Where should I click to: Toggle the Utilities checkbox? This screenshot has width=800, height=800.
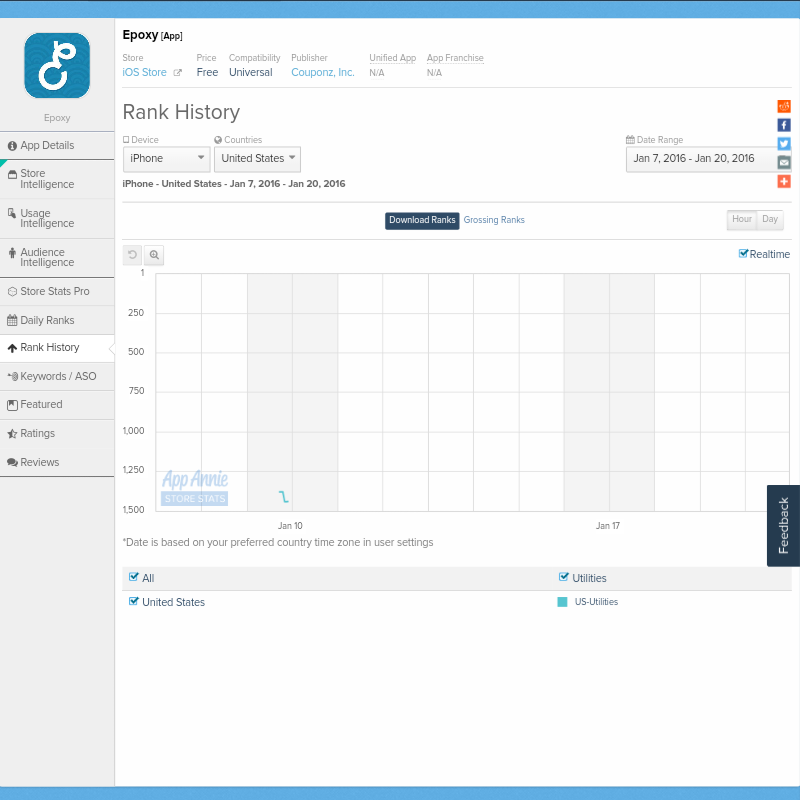(x=563, y=577)
